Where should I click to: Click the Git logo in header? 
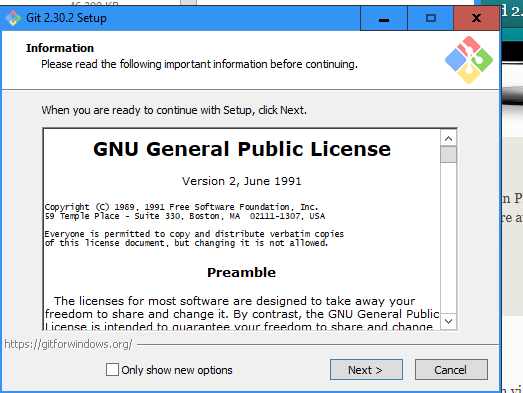(x=469, y=60)
